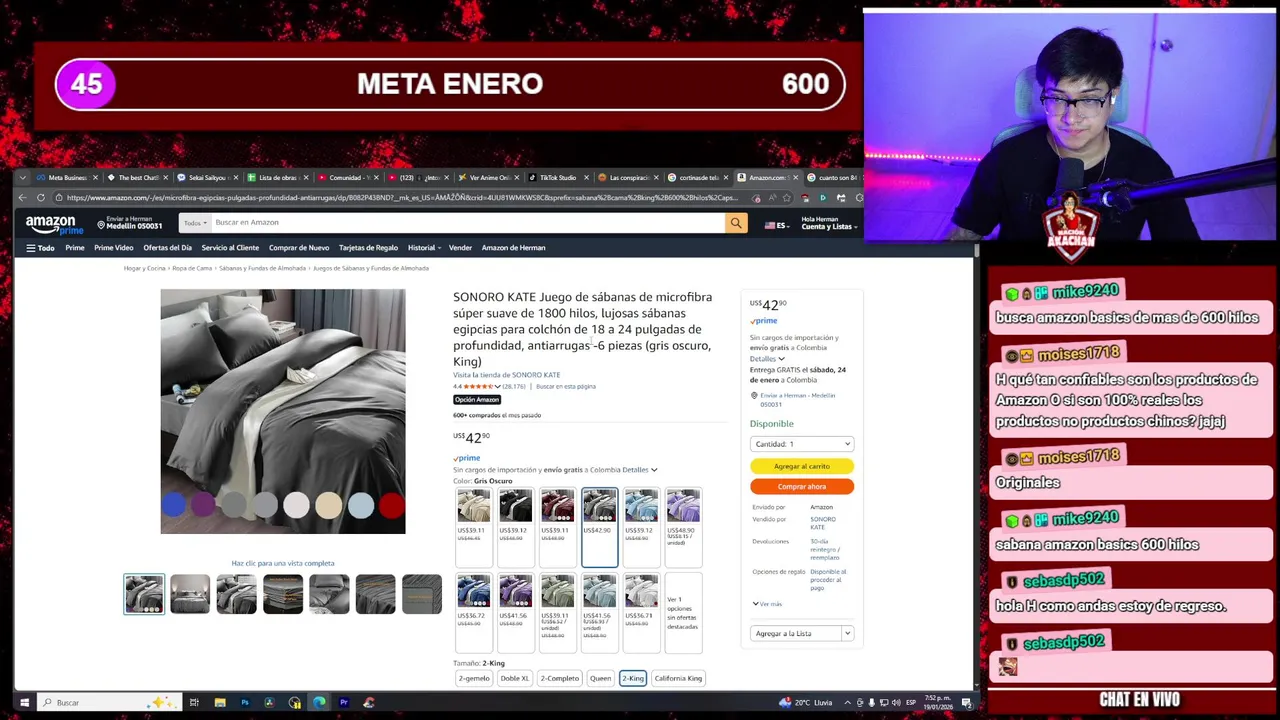Expand Detalles next to envío gratis a Colombia
1280x720 pixels.
click(640, 470)
